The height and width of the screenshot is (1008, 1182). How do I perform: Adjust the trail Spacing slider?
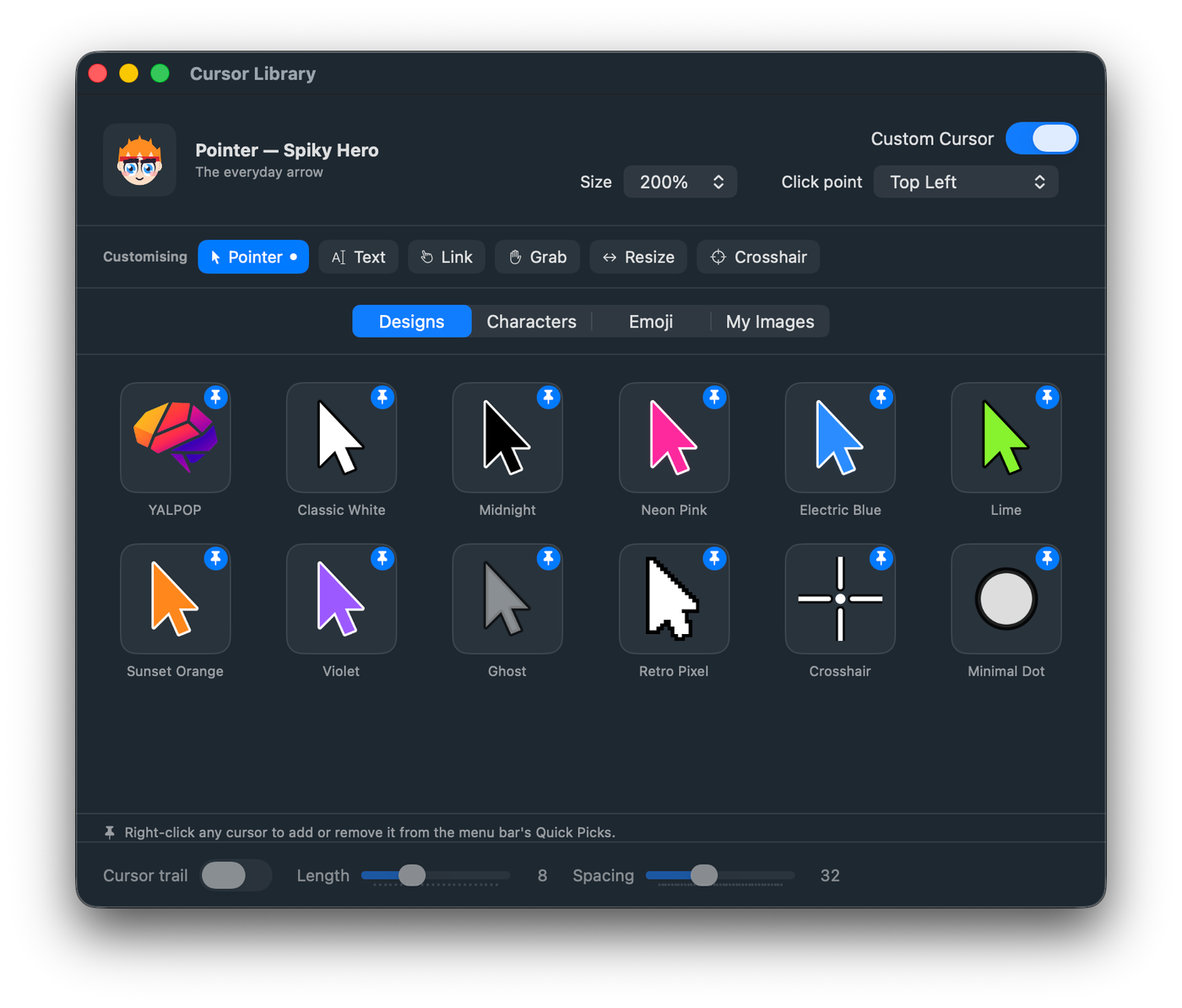720,875
